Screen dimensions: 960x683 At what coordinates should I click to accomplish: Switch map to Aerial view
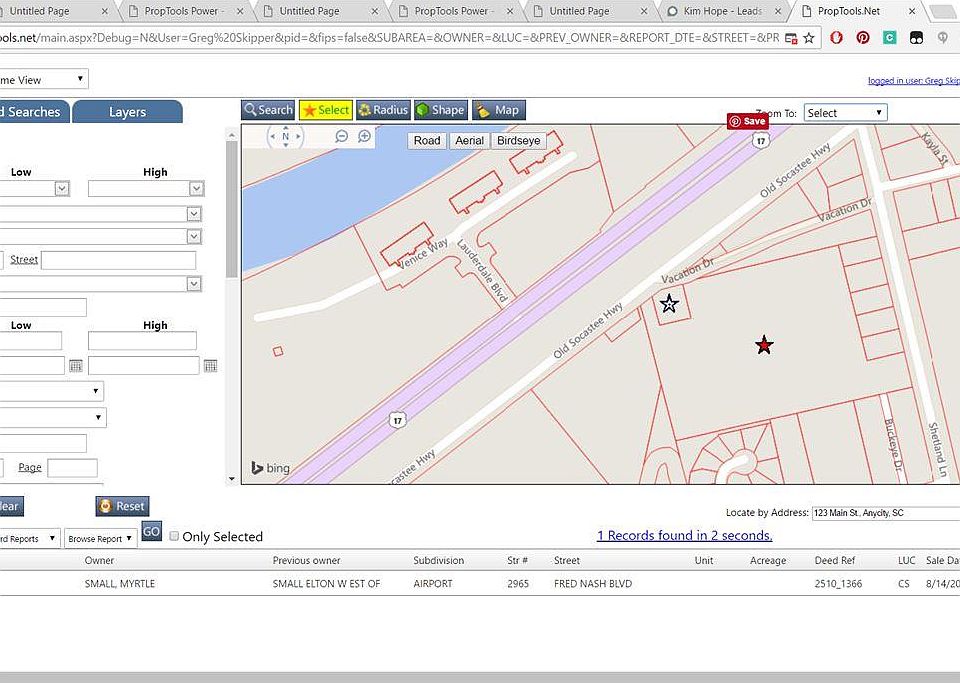coord(470,140)
